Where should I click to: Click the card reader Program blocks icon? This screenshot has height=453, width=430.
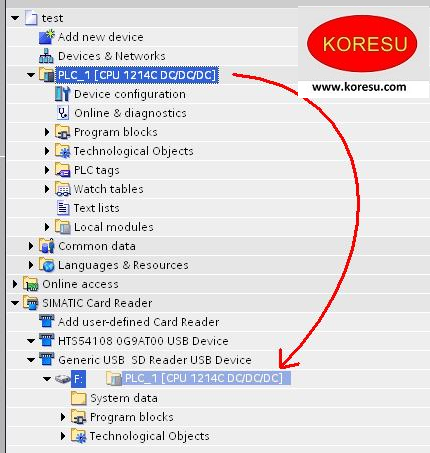click(x=79, y=417)
